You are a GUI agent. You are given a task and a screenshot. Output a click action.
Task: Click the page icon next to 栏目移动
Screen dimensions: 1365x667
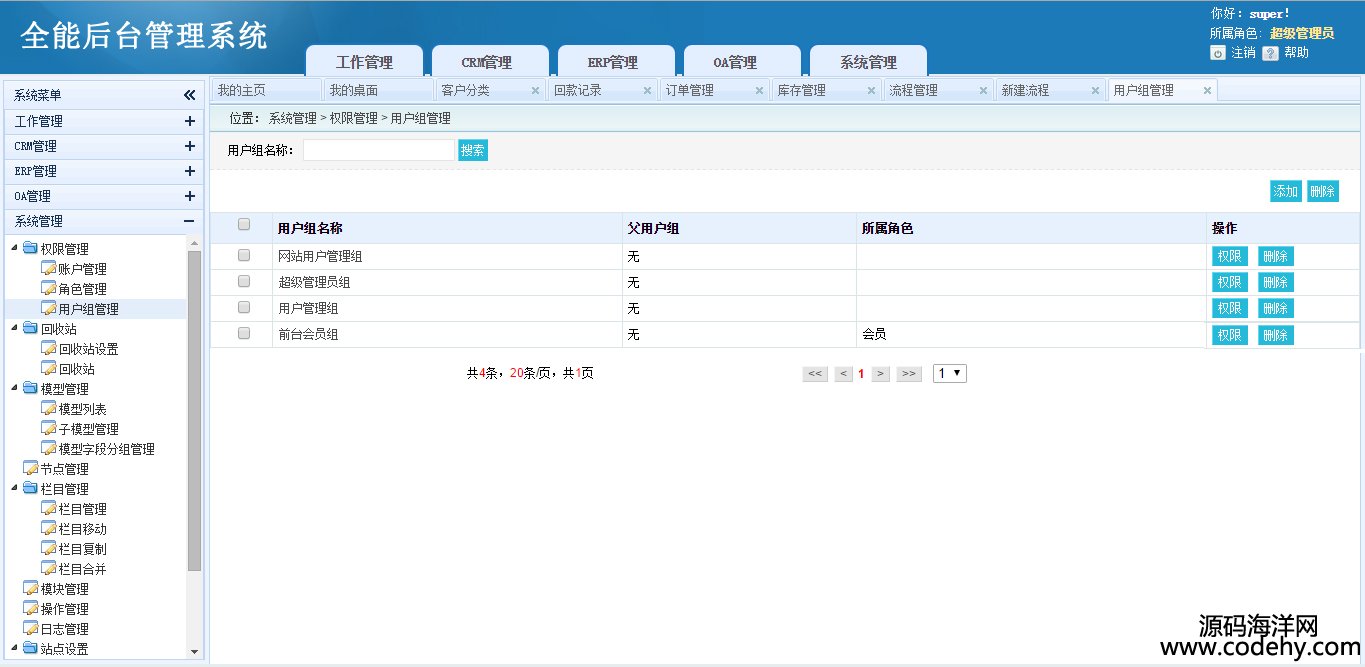48,528
